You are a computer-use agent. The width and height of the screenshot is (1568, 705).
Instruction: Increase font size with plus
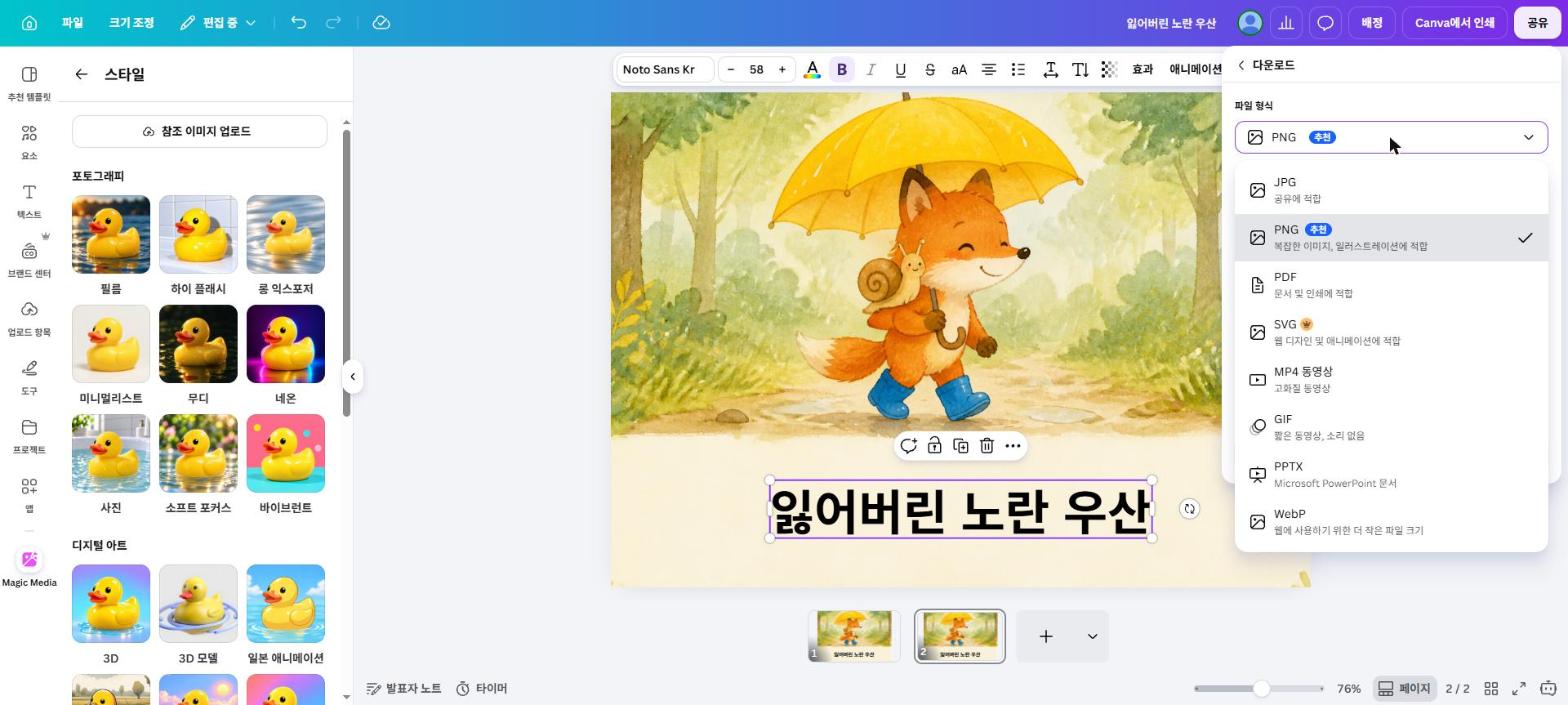(x=782, y=69)
